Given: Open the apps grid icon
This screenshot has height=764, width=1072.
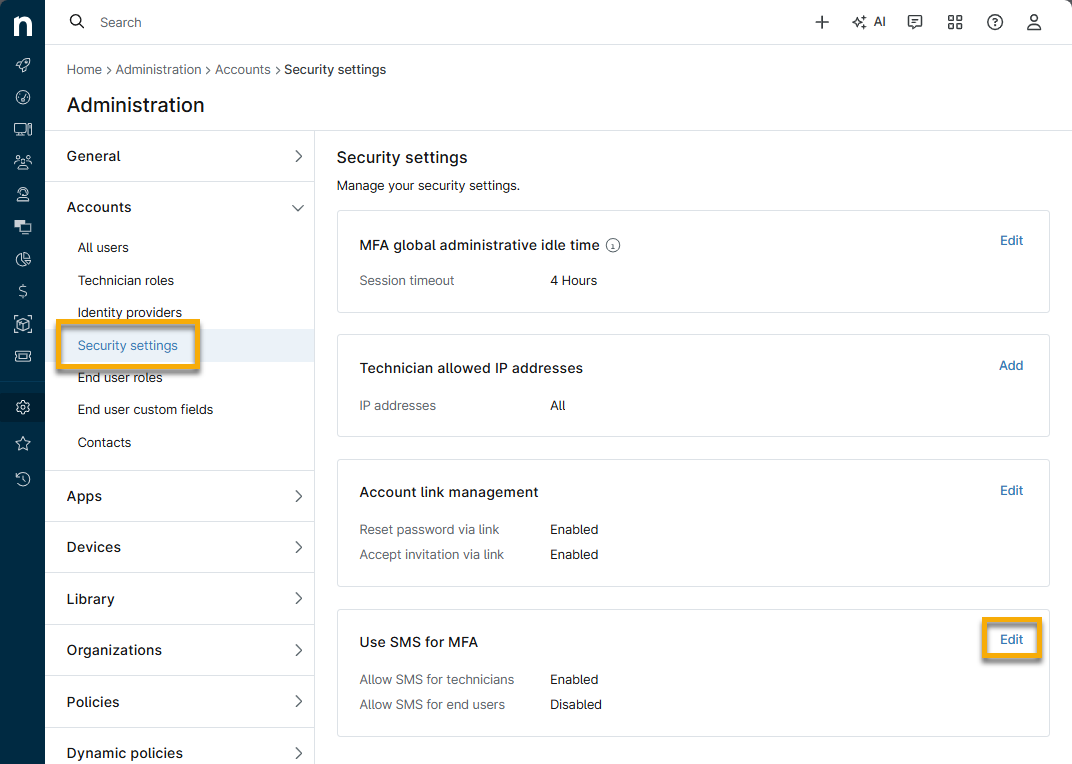Looking at the screenshot, I should click(955, 23).
